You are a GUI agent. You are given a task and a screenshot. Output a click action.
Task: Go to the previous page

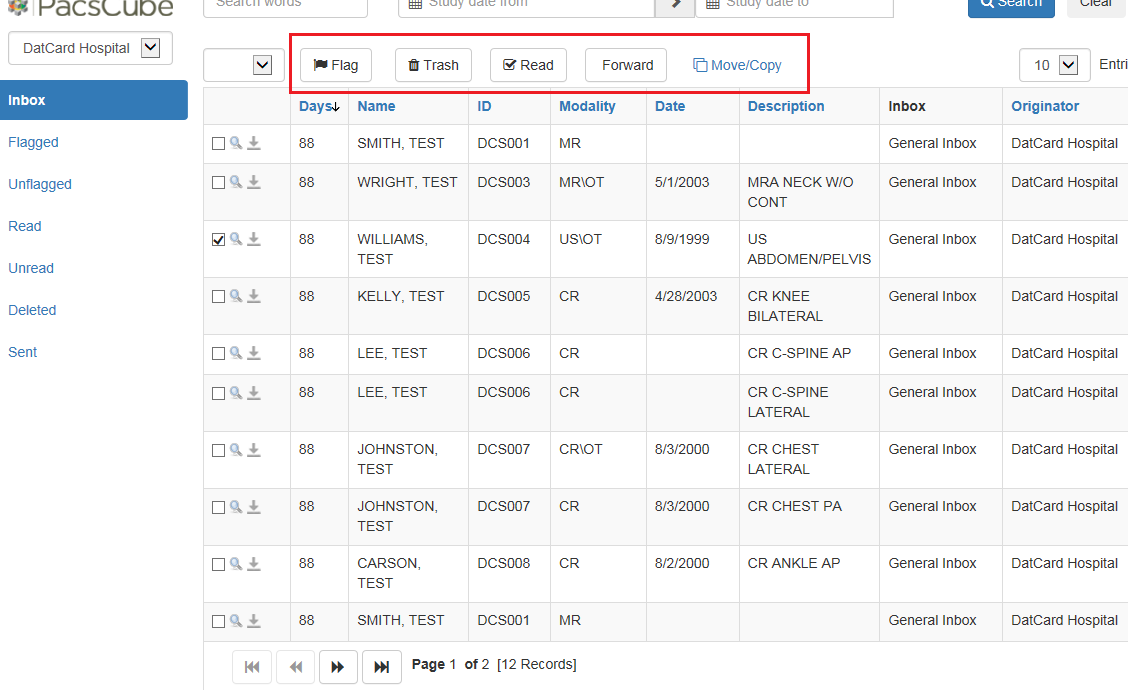[295, 667]
